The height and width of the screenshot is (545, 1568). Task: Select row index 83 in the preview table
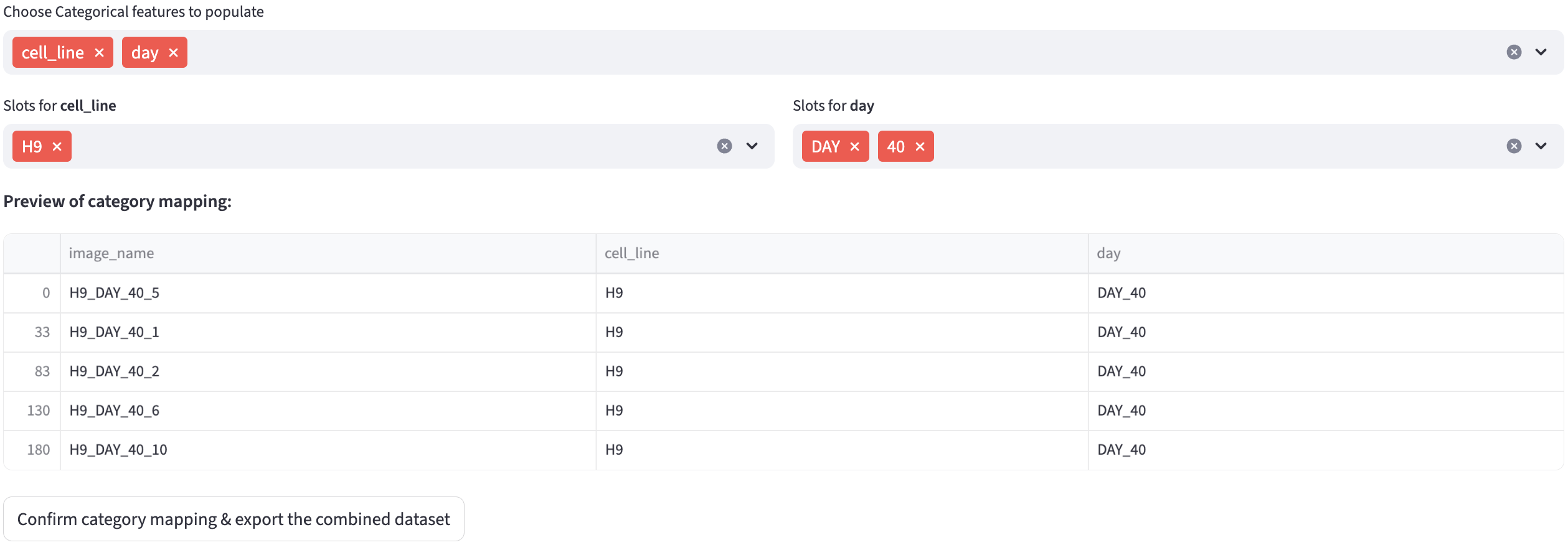(42, 371)
